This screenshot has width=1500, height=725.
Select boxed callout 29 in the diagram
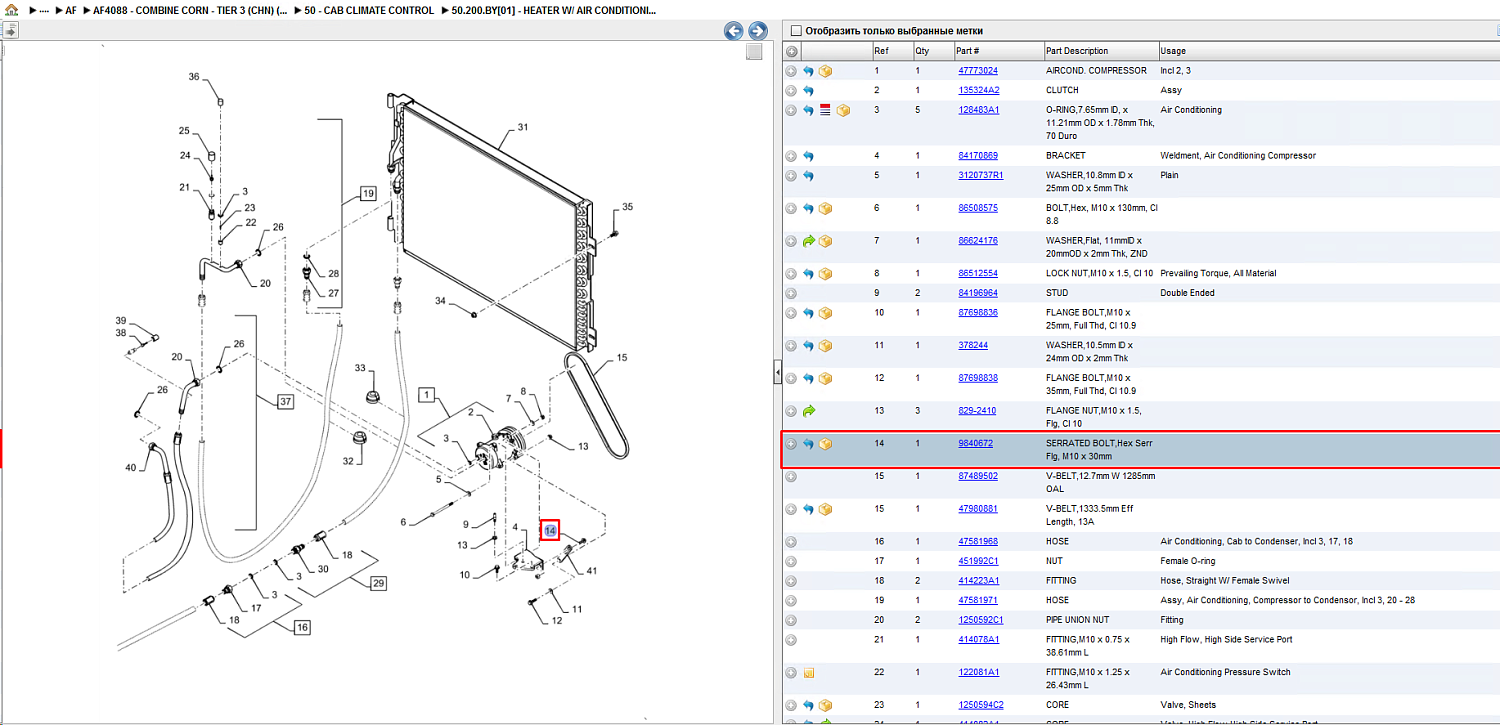[x=378, y=583]
